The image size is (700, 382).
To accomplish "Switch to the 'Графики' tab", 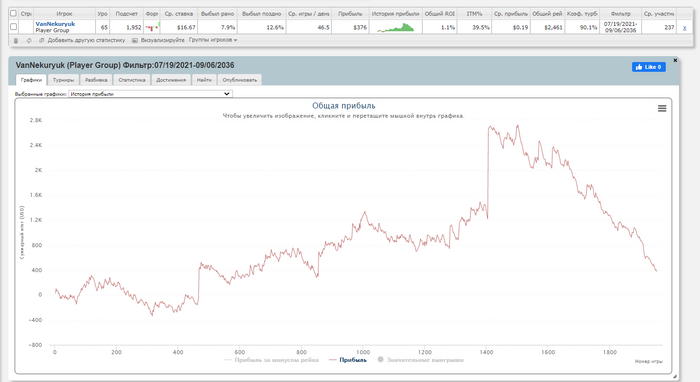I will point(31,80).
